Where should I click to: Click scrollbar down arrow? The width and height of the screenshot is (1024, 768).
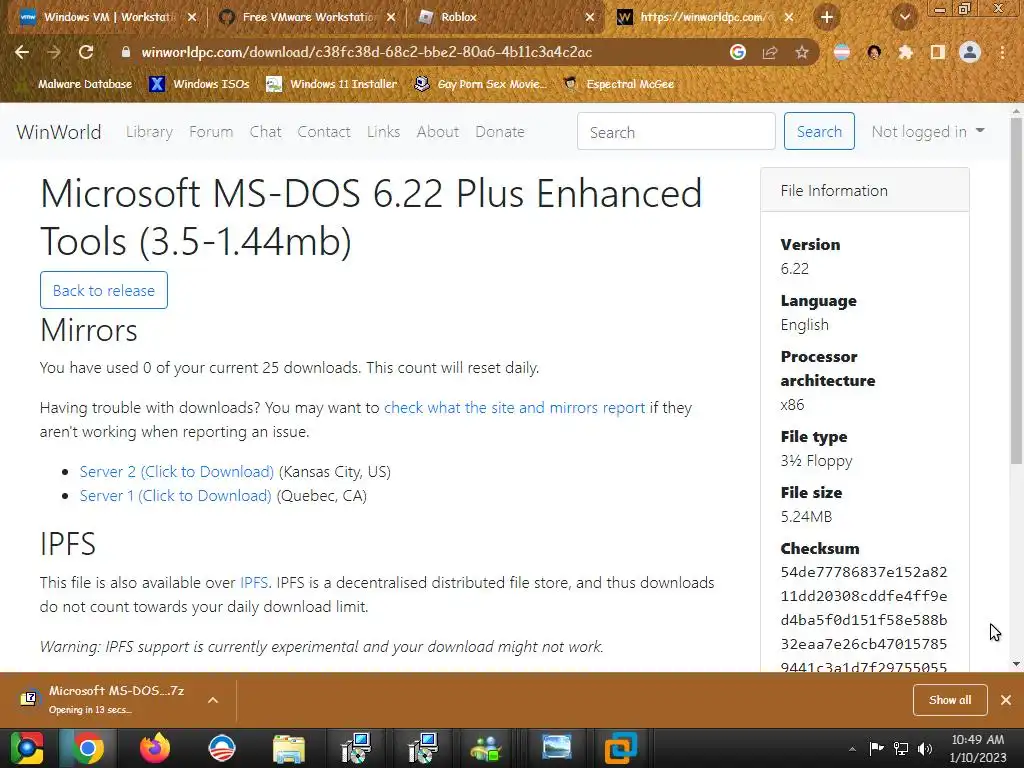(x=1016, y=664)
